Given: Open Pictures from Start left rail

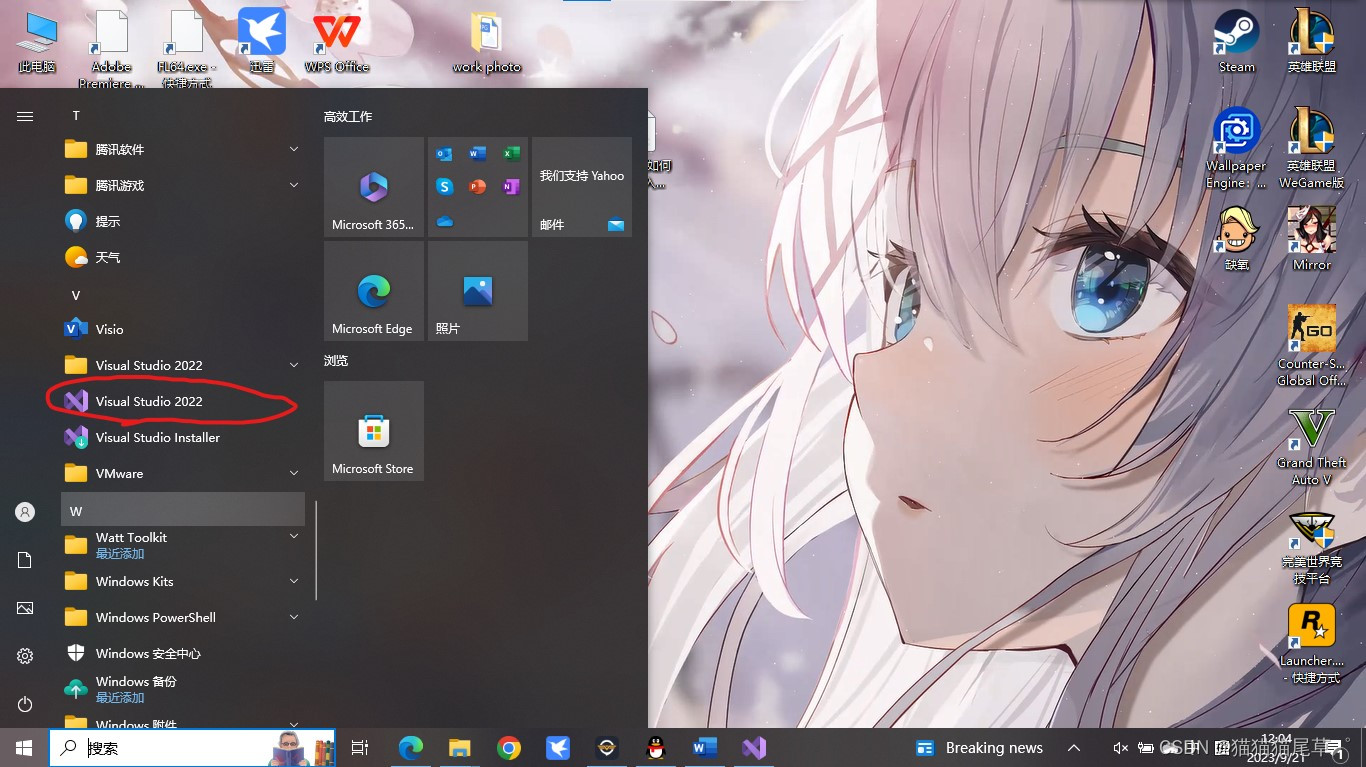Looking at the screenshot, I should pyautogui.click(x=25, y=608).
